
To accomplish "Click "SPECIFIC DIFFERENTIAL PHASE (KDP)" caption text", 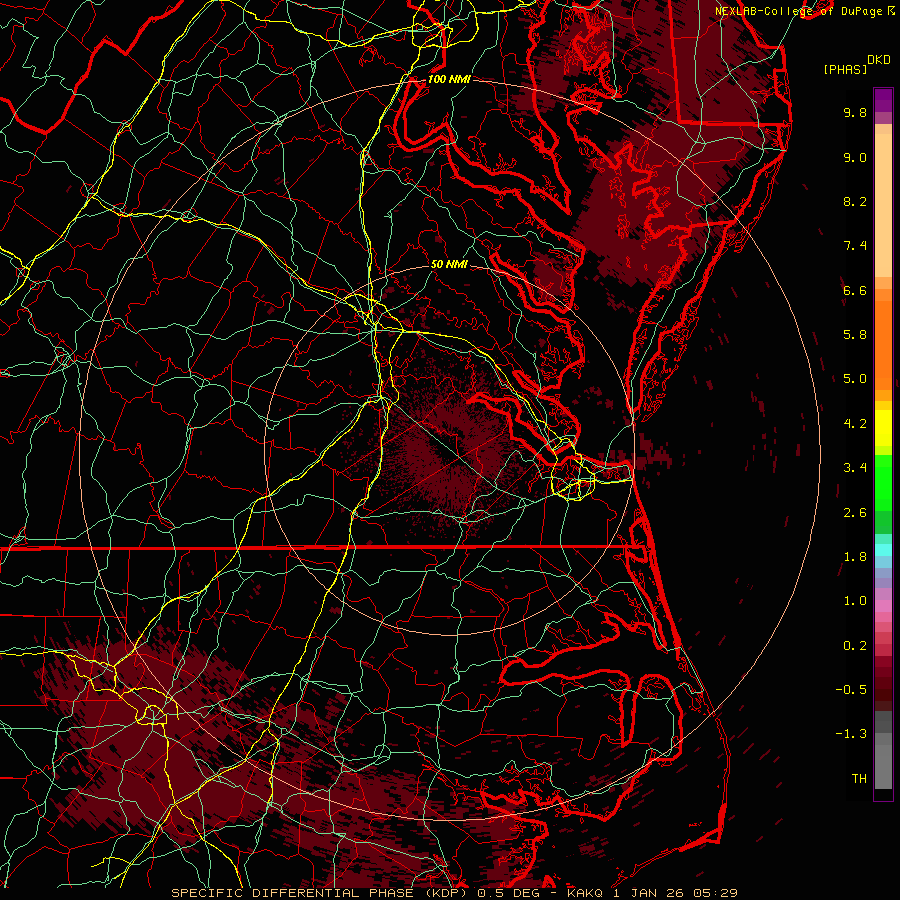I will tap(320, 893).
